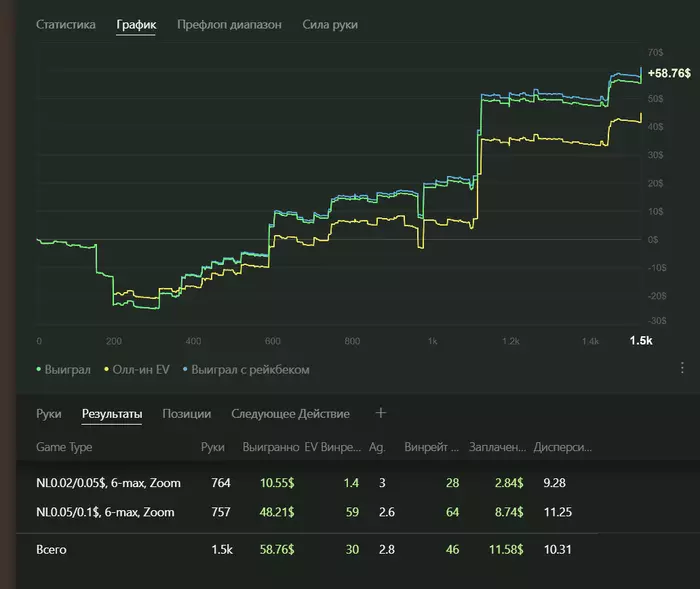Click the 48.21$ winnings value
This screenshot has height=589, width=700.
tap(277, 512)
